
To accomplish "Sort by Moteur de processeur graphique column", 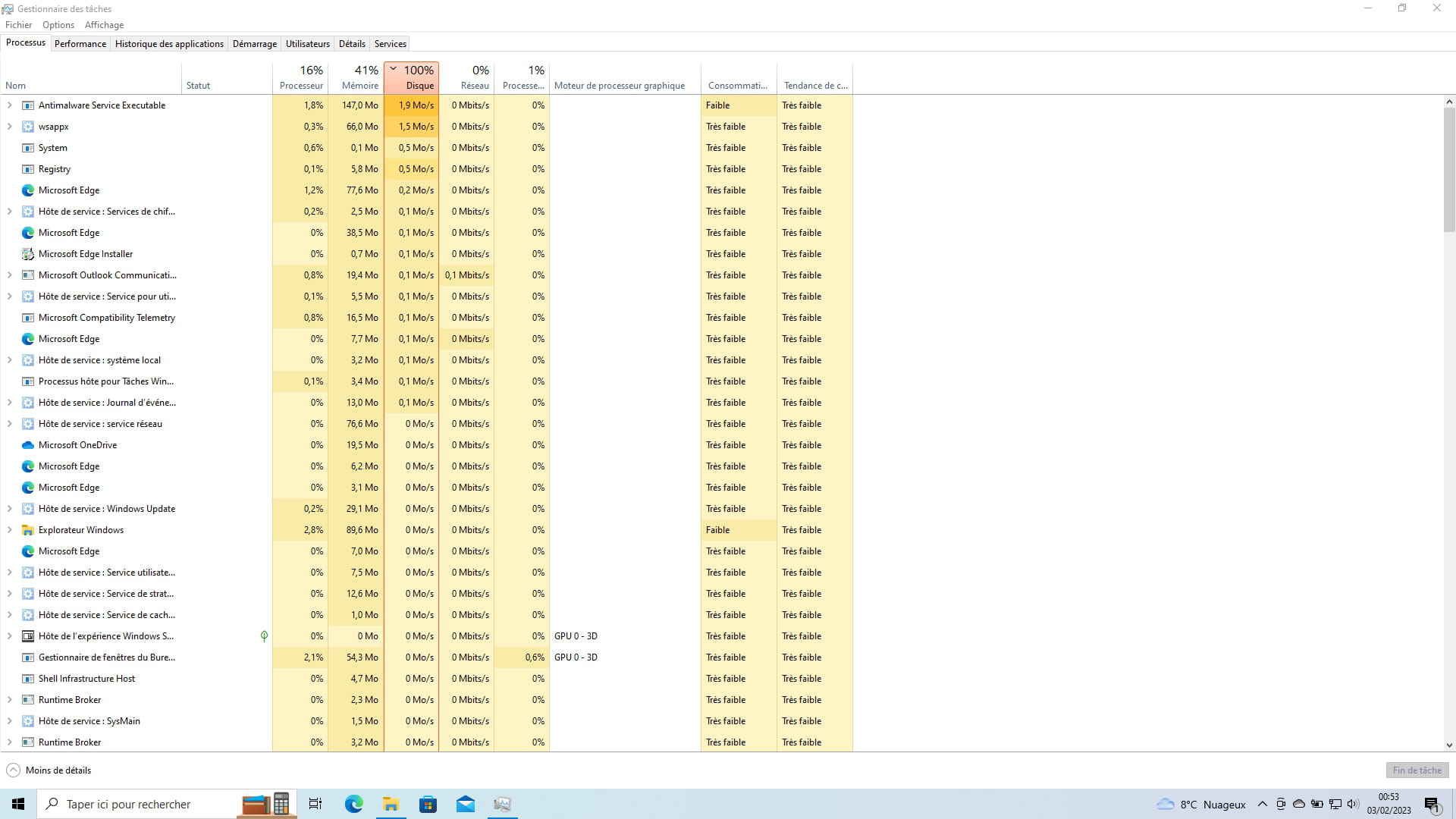I will point(625,77).
